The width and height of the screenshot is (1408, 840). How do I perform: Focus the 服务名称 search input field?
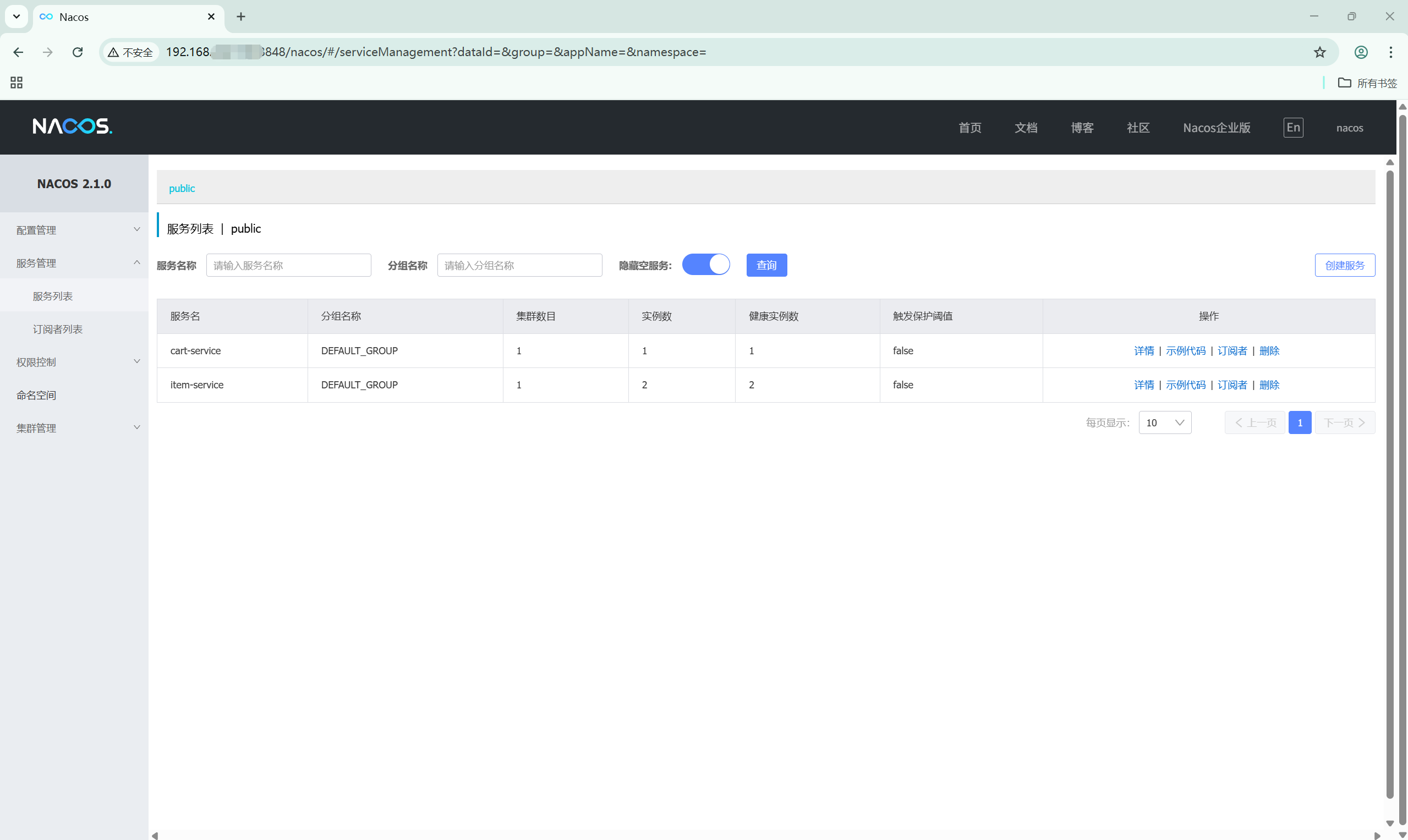[288, 266]
